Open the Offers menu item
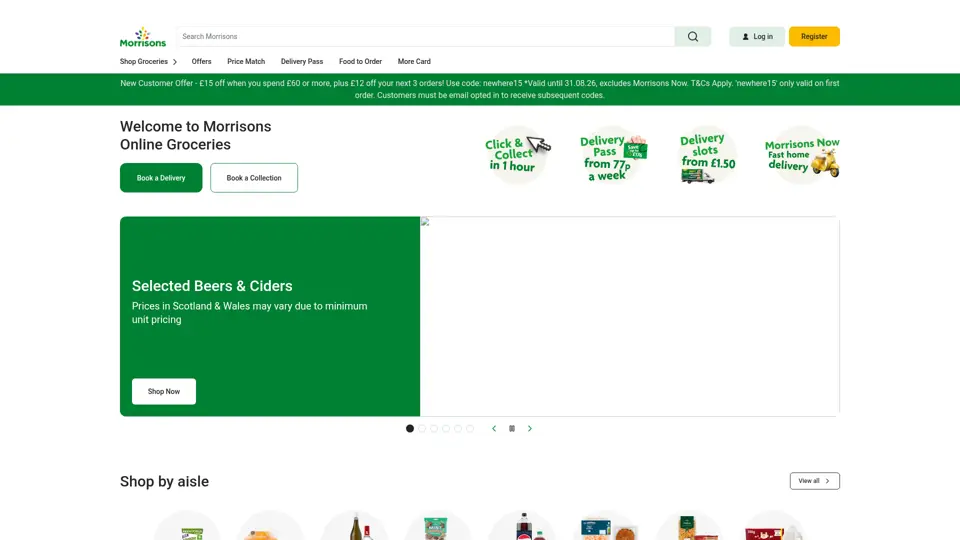The image size is (960, 540). pos(201,62)
